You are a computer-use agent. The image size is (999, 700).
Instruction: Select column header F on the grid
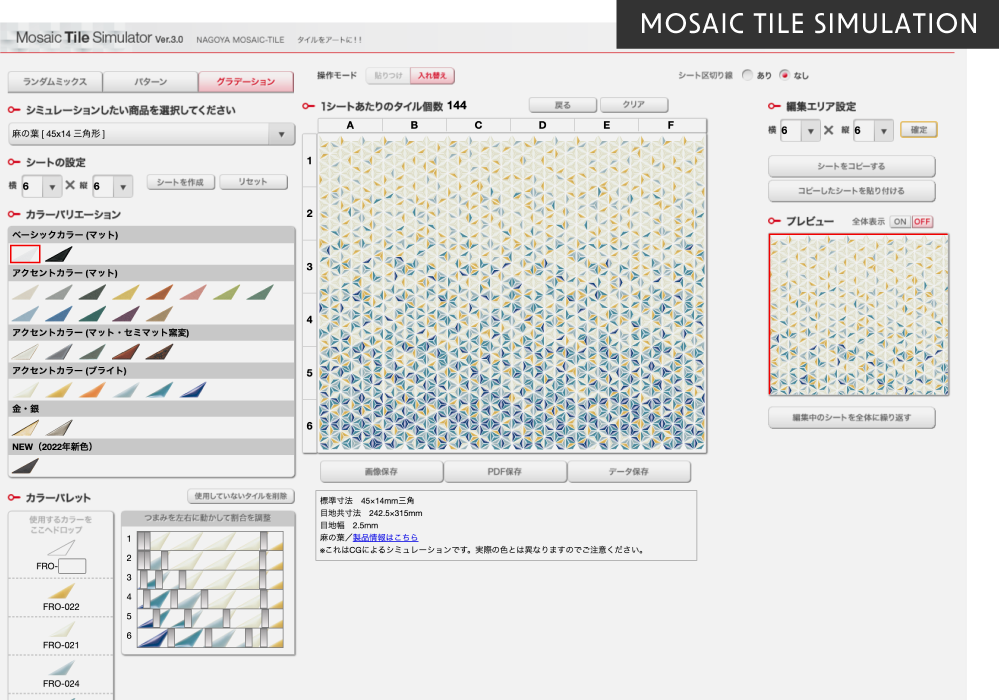tap(671, 125)
